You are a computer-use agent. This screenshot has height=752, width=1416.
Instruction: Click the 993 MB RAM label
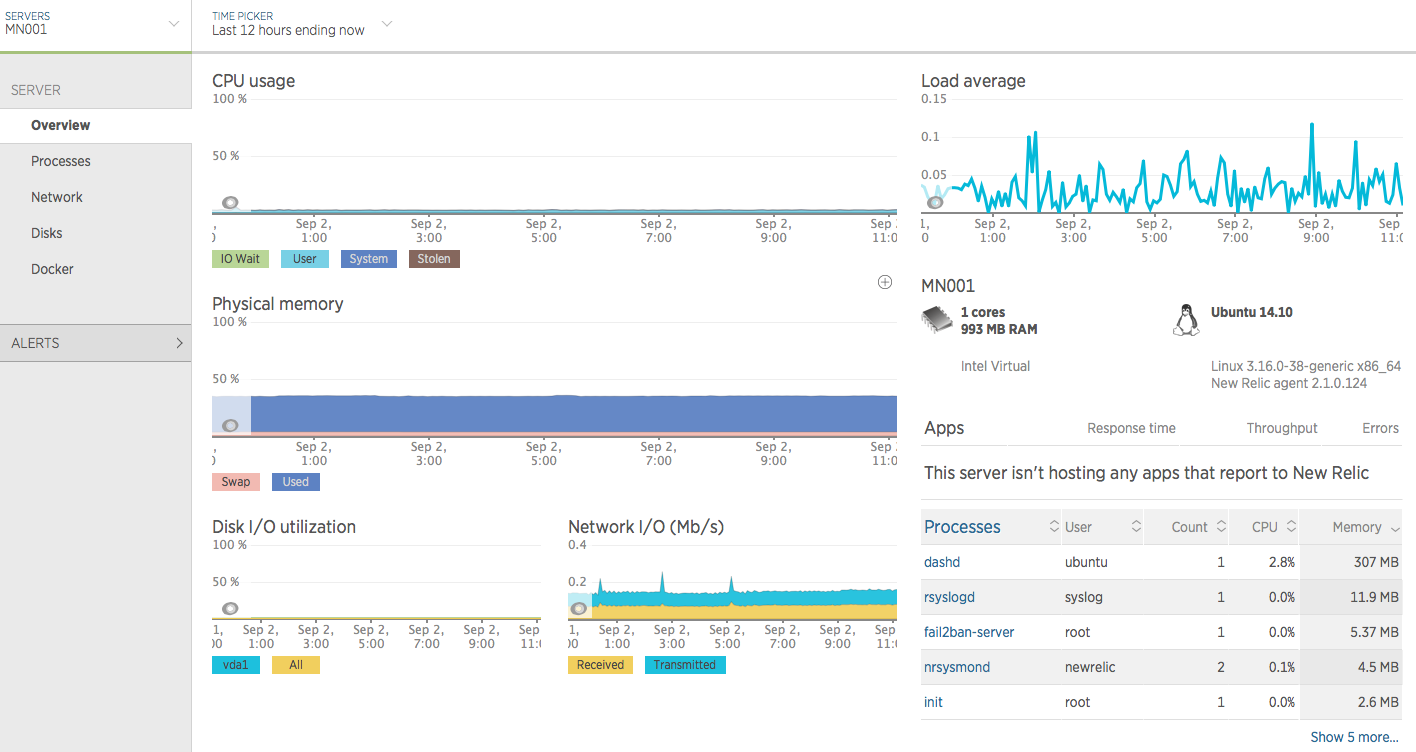(999, 329)
